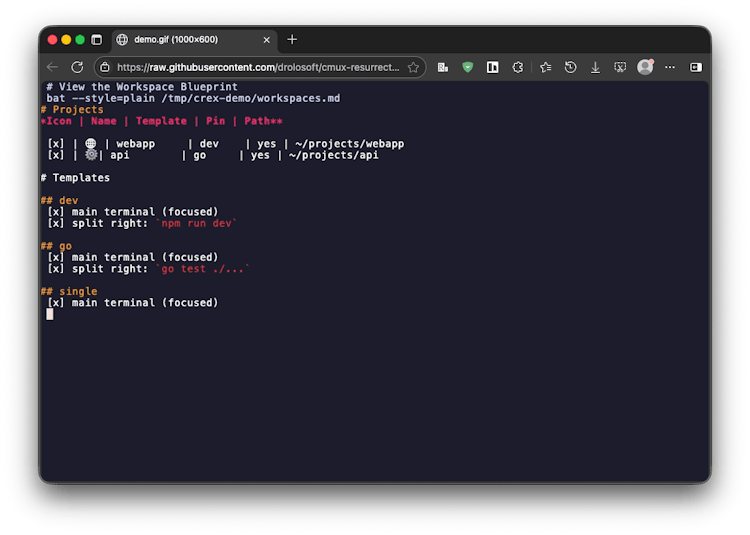Open the Downloads arrow icon
Viewport: 750px width, 535px height.
tap(595, 67)
